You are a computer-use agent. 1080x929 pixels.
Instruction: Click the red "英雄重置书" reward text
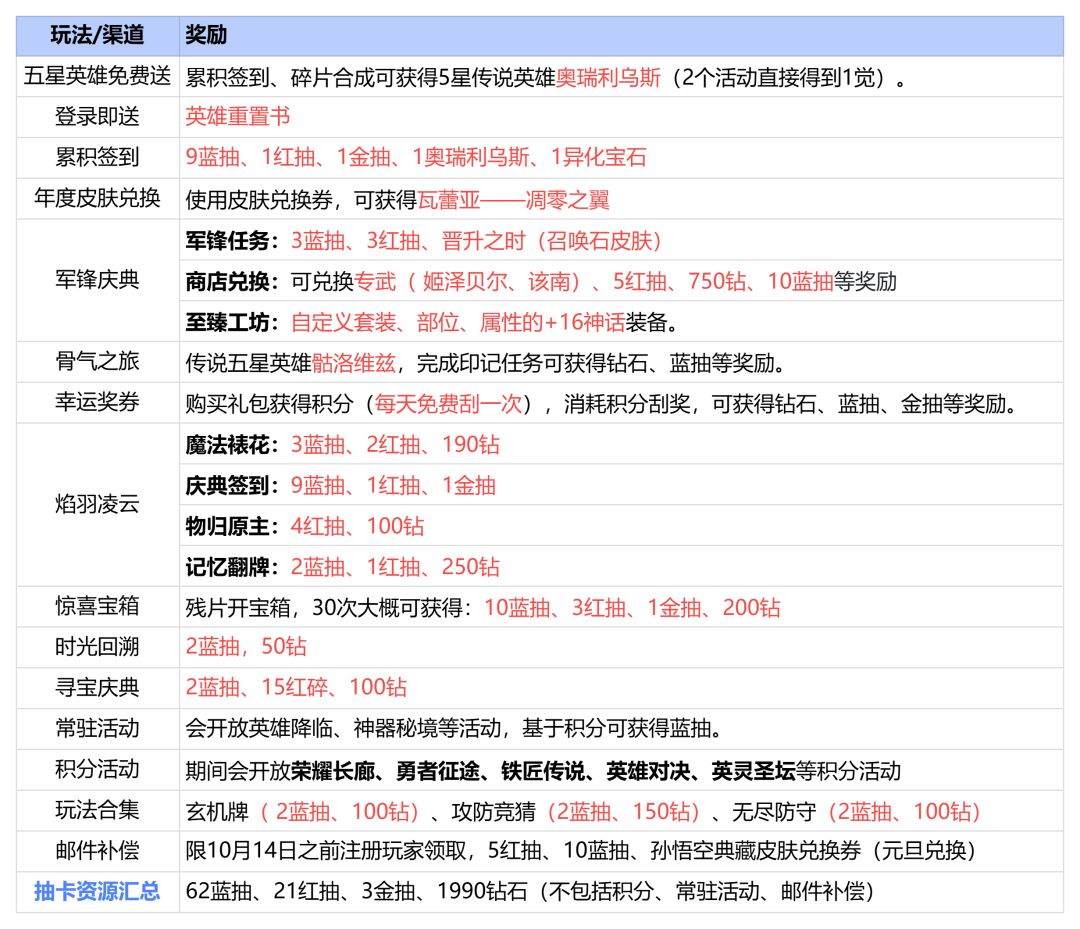[x=238, y=116]
